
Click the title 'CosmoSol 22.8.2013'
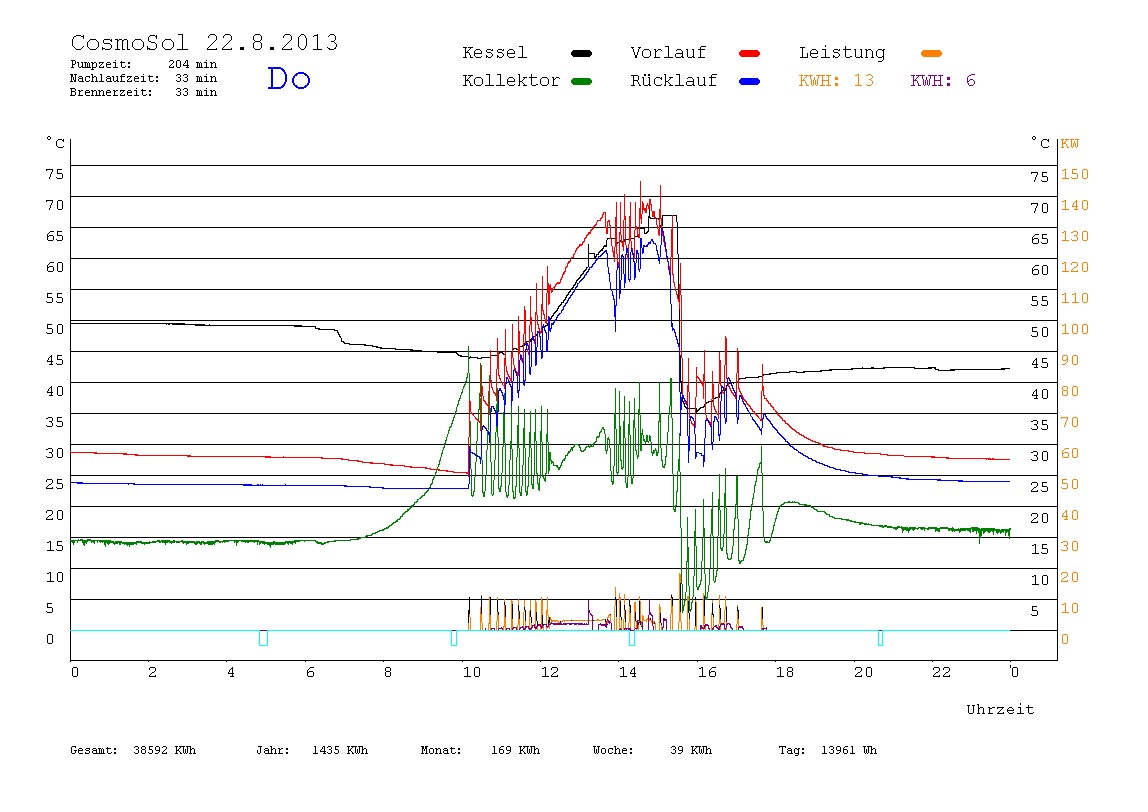click(204, 42)
